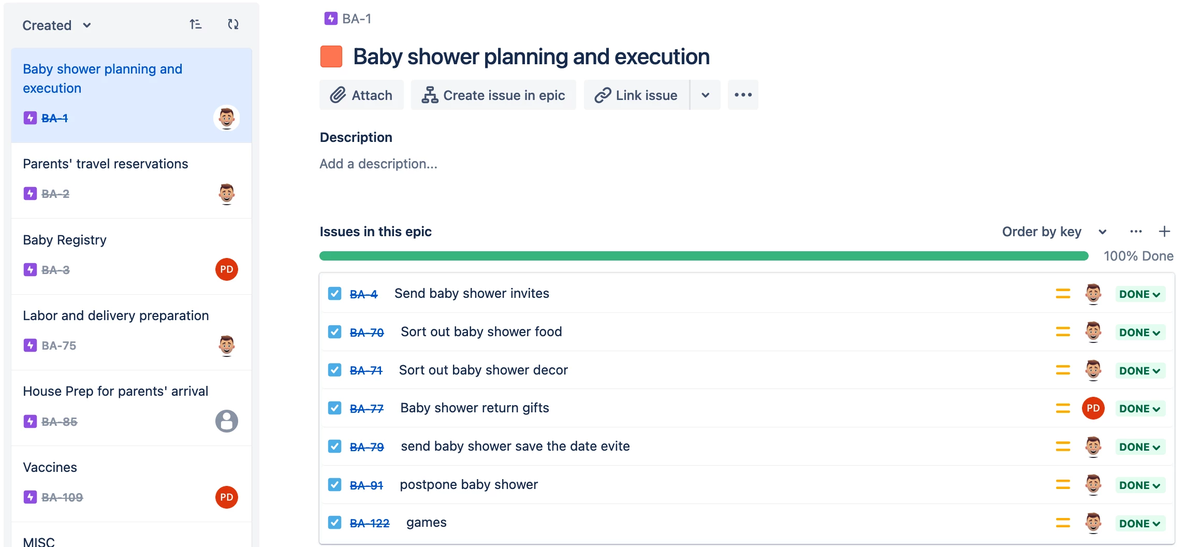
Task: Click the sort order icon beside Created
Action: [x=196, y=25]
